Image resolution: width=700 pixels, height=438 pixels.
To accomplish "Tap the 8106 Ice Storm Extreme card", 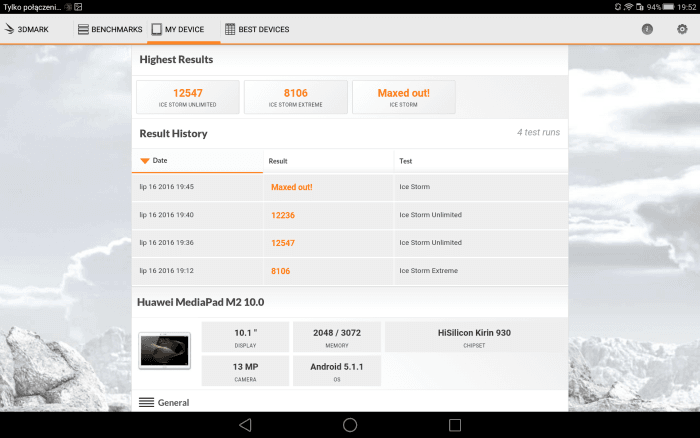I will [x=296, y=97].
